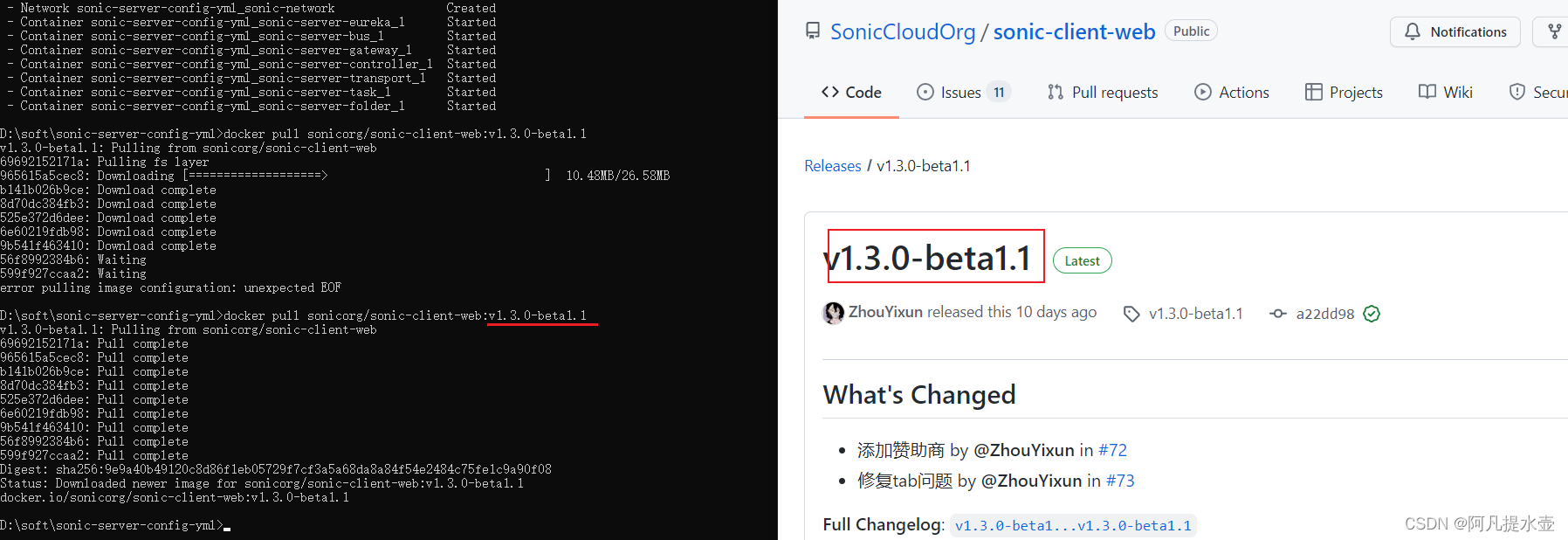Open the v1.3.0-beta1...v1.3.0-beta1.1 changelog link
Image resolution: width=1568 pixels, height=540 pixels.
[1073, 525]
